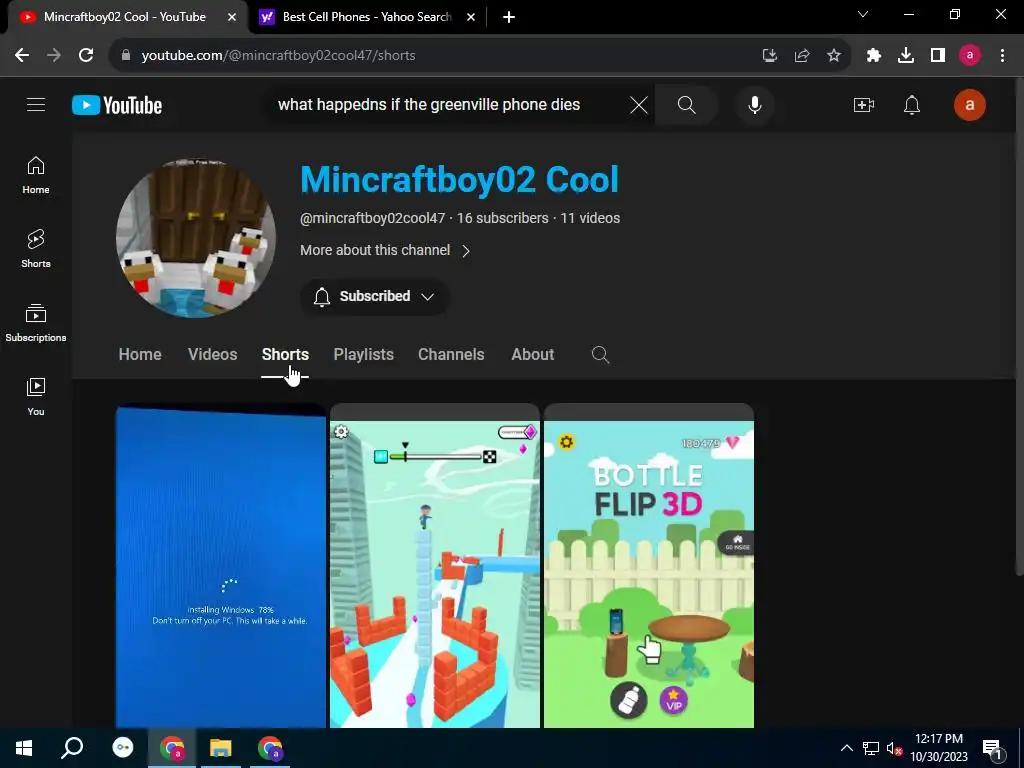Click the muted volume tray icon

coord(894,748)
